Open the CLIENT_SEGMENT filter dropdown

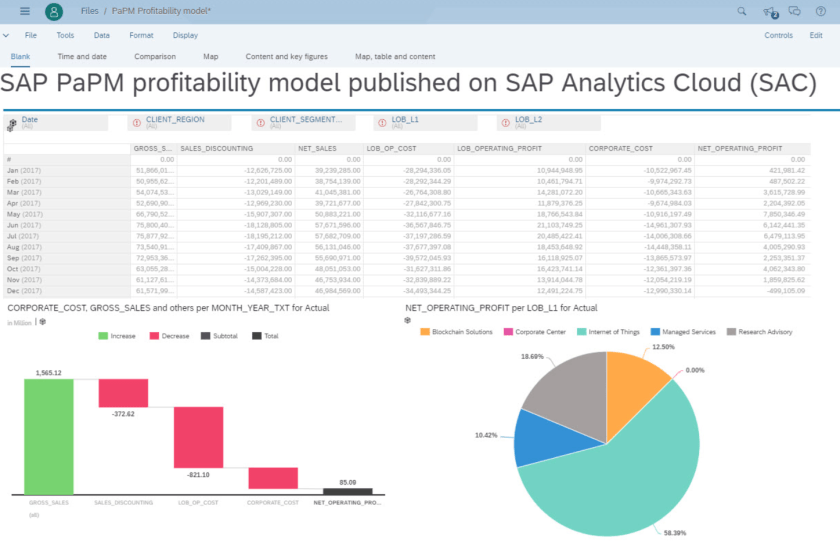point(303,122)
